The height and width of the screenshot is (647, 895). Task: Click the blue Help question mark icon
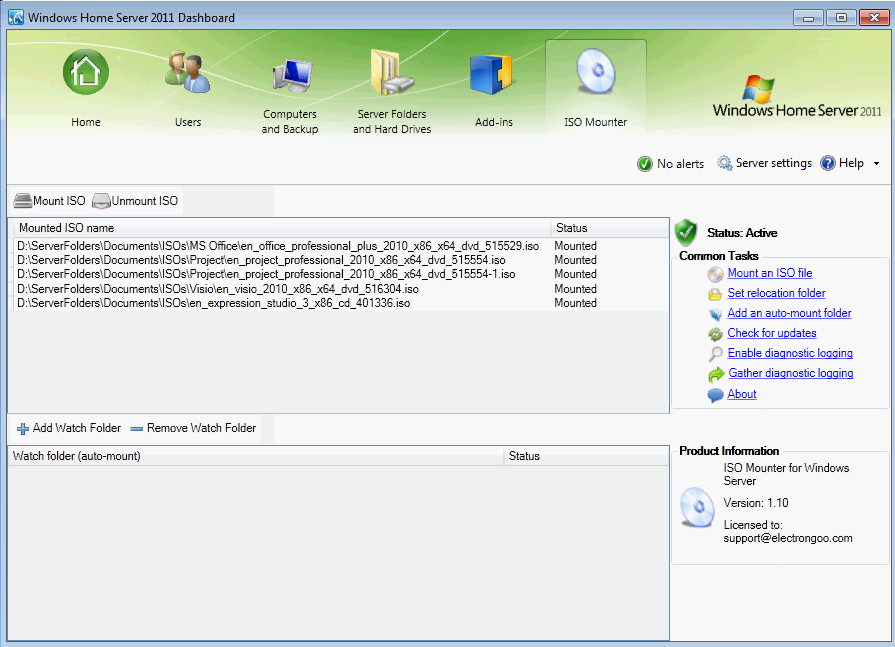828,163
